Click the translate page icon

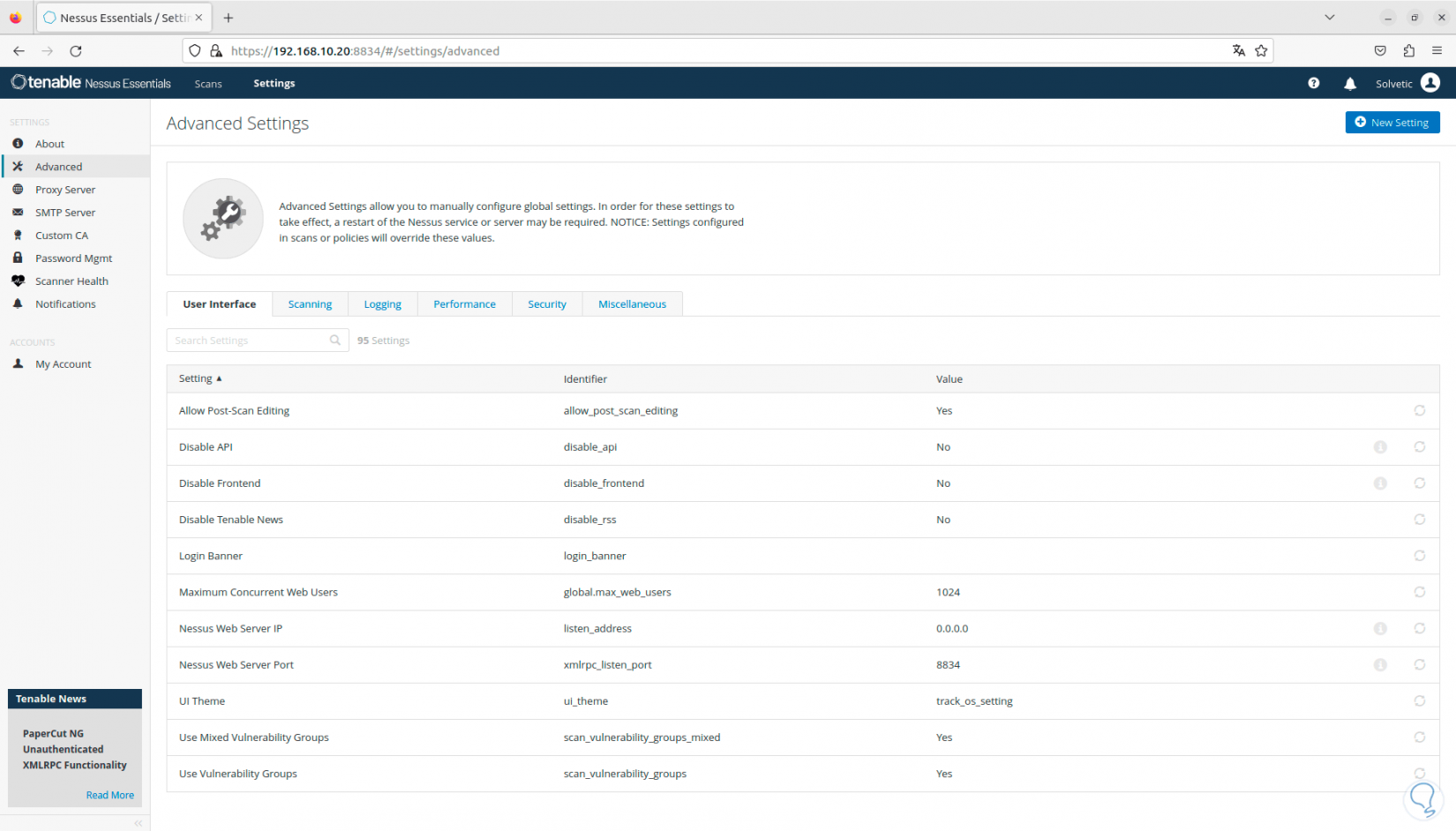point(1239,51)
